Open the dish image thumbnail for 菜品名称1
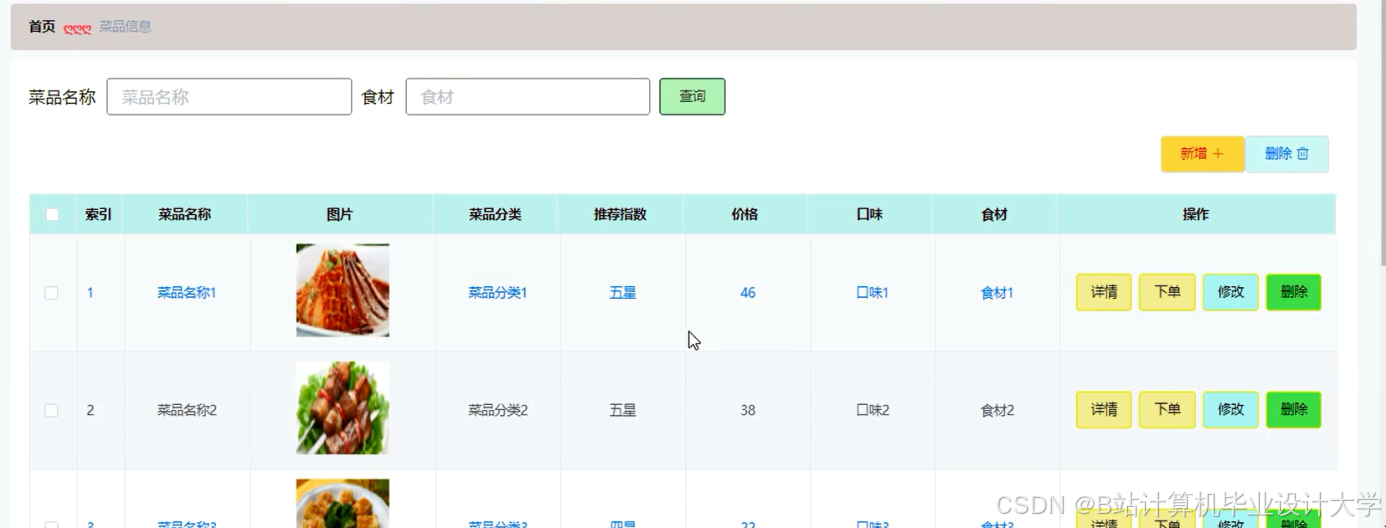 point(343,290)
